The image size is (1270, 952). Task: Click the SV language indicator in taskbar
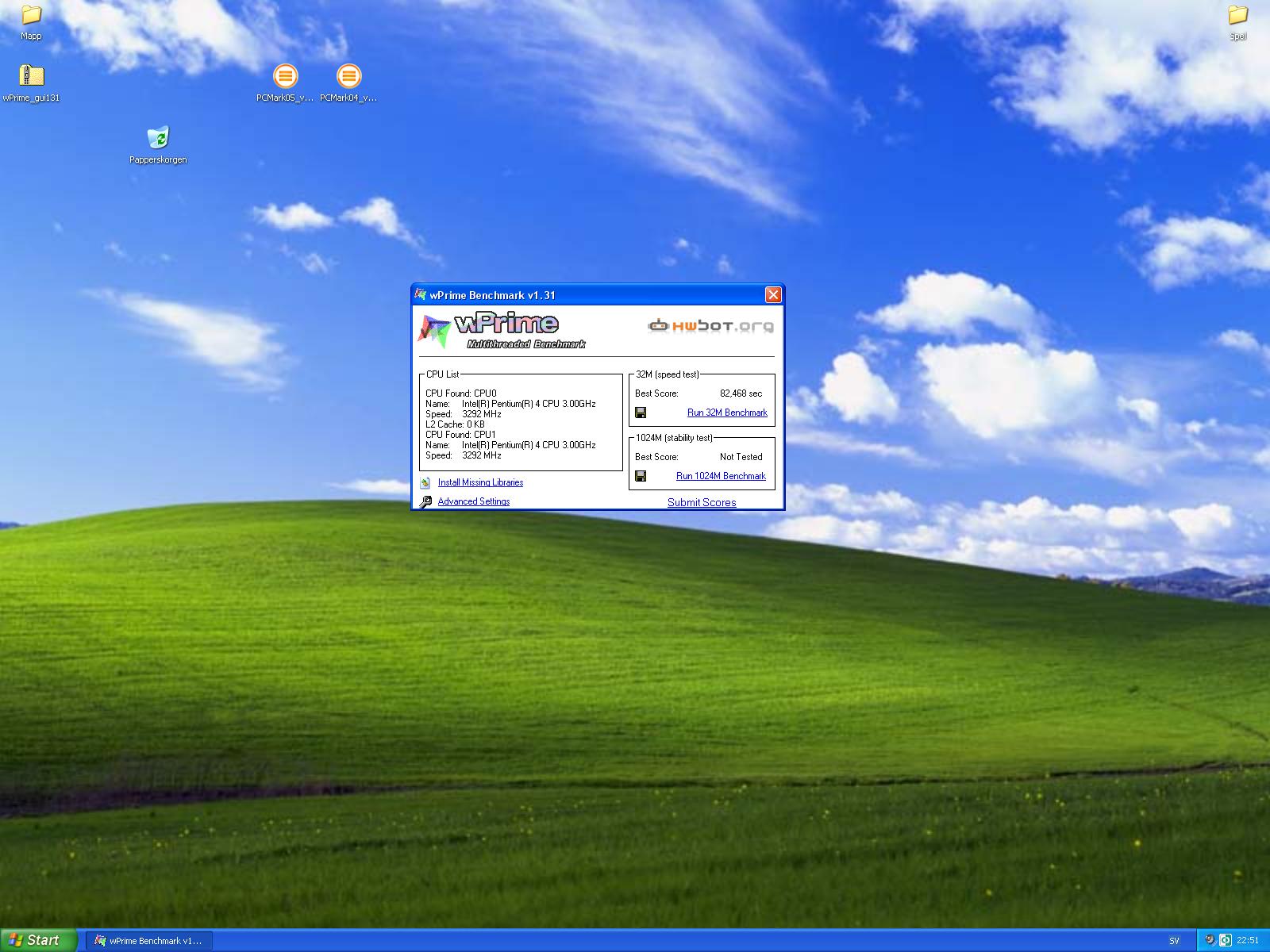[x=1174, y=941]
